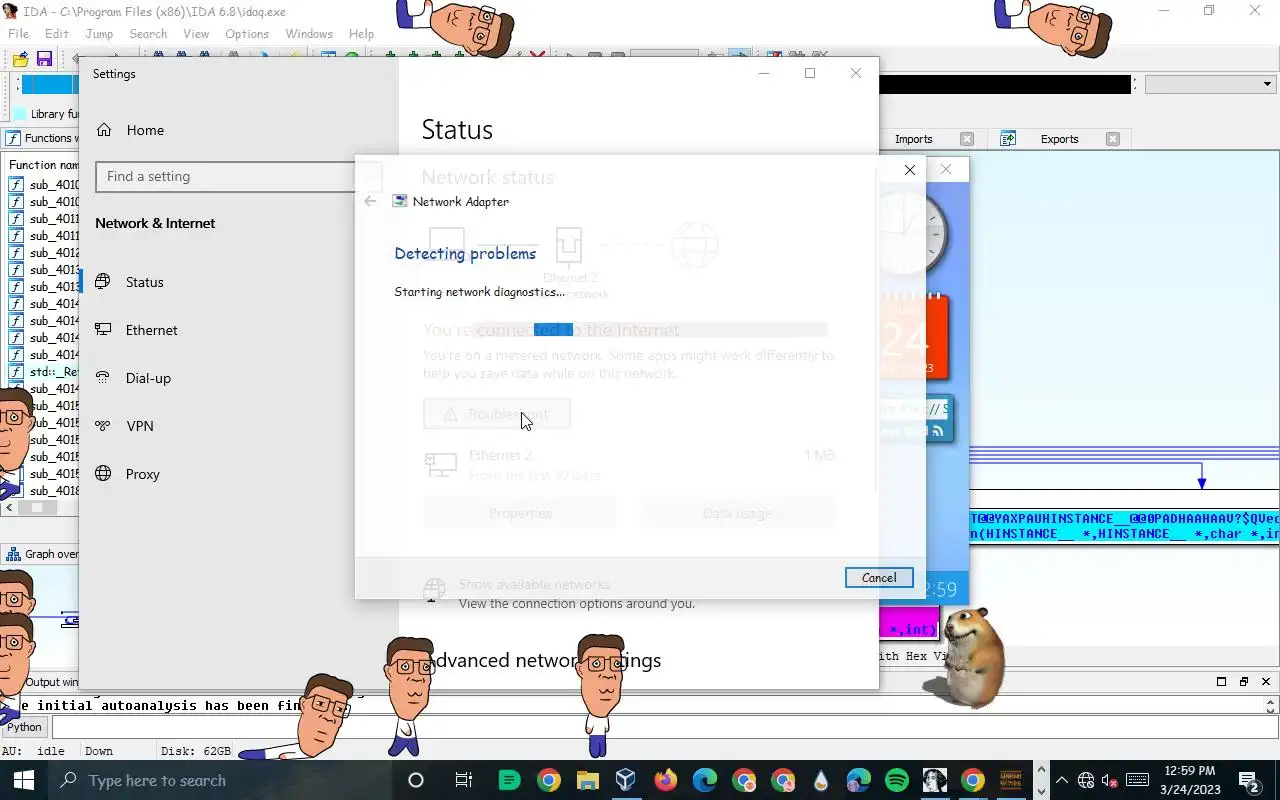
Task: Open the combo box dropdown at the toolbar's right end
Action: 1267,85
